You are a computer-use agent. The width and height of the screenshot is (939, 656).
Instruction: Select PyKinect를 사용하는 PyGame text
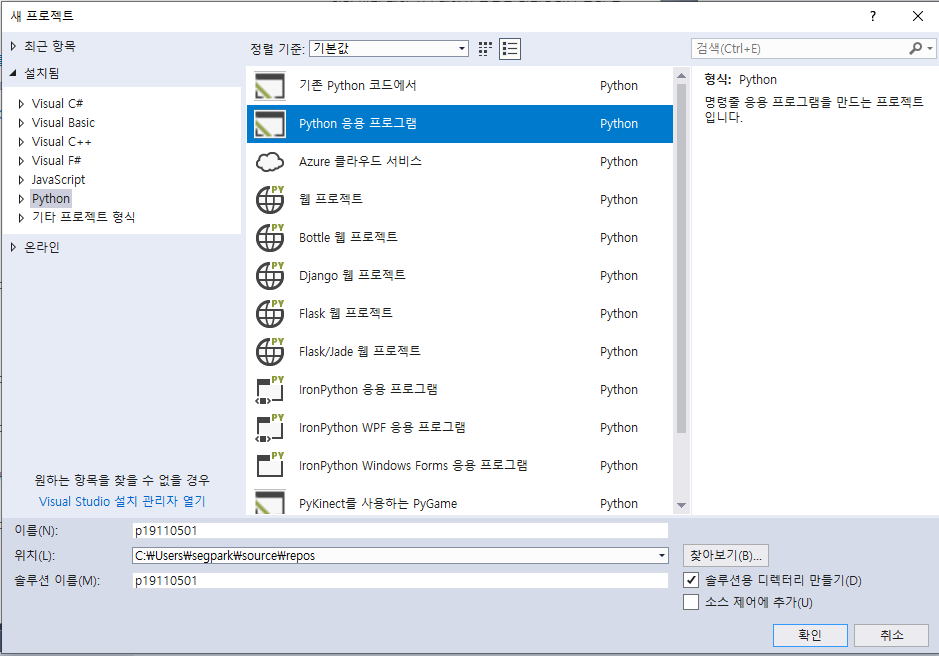[x=378, y=503]
